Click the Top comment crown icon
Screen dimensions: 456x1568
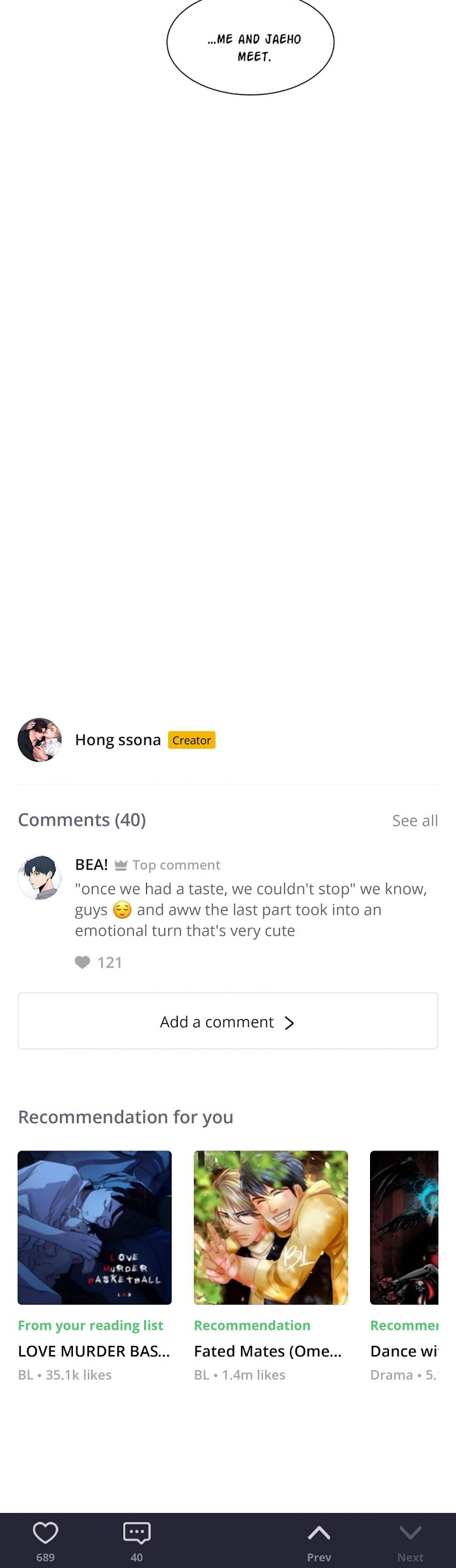(121, 865)
